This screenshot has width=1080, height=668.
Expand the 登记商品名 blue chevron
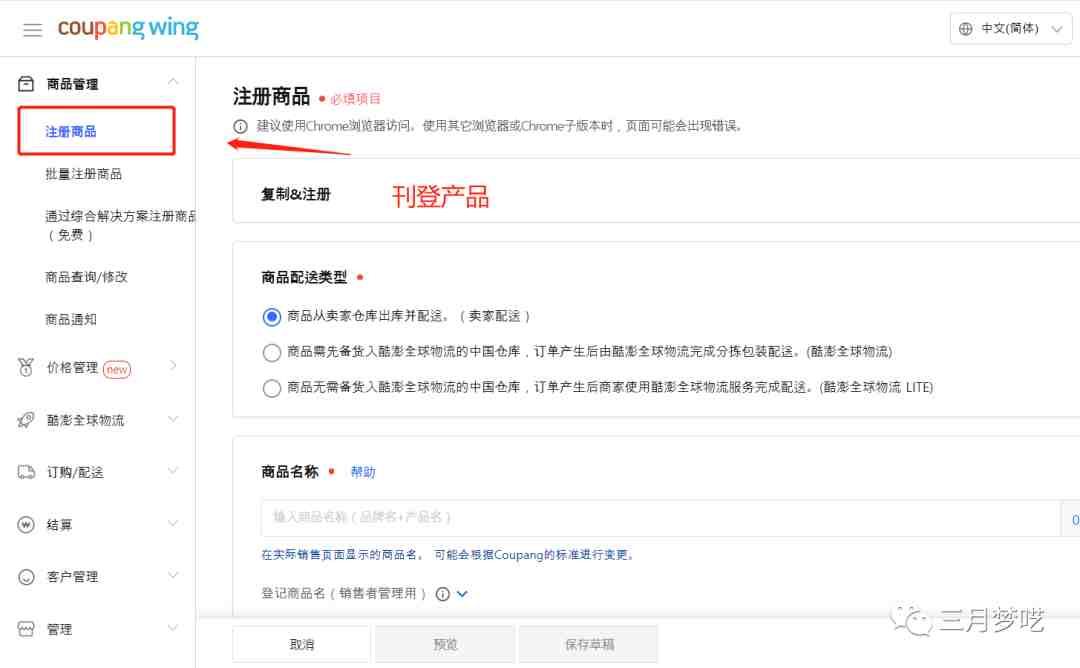pos(462,594)
